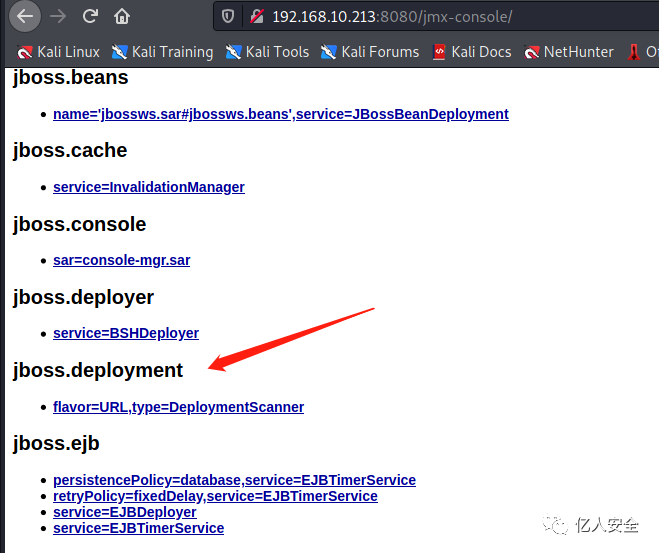The height and width of the screenshot is (553, 659).
Task: Open the NetHunter bookmark
Action: tap(569, 52)
